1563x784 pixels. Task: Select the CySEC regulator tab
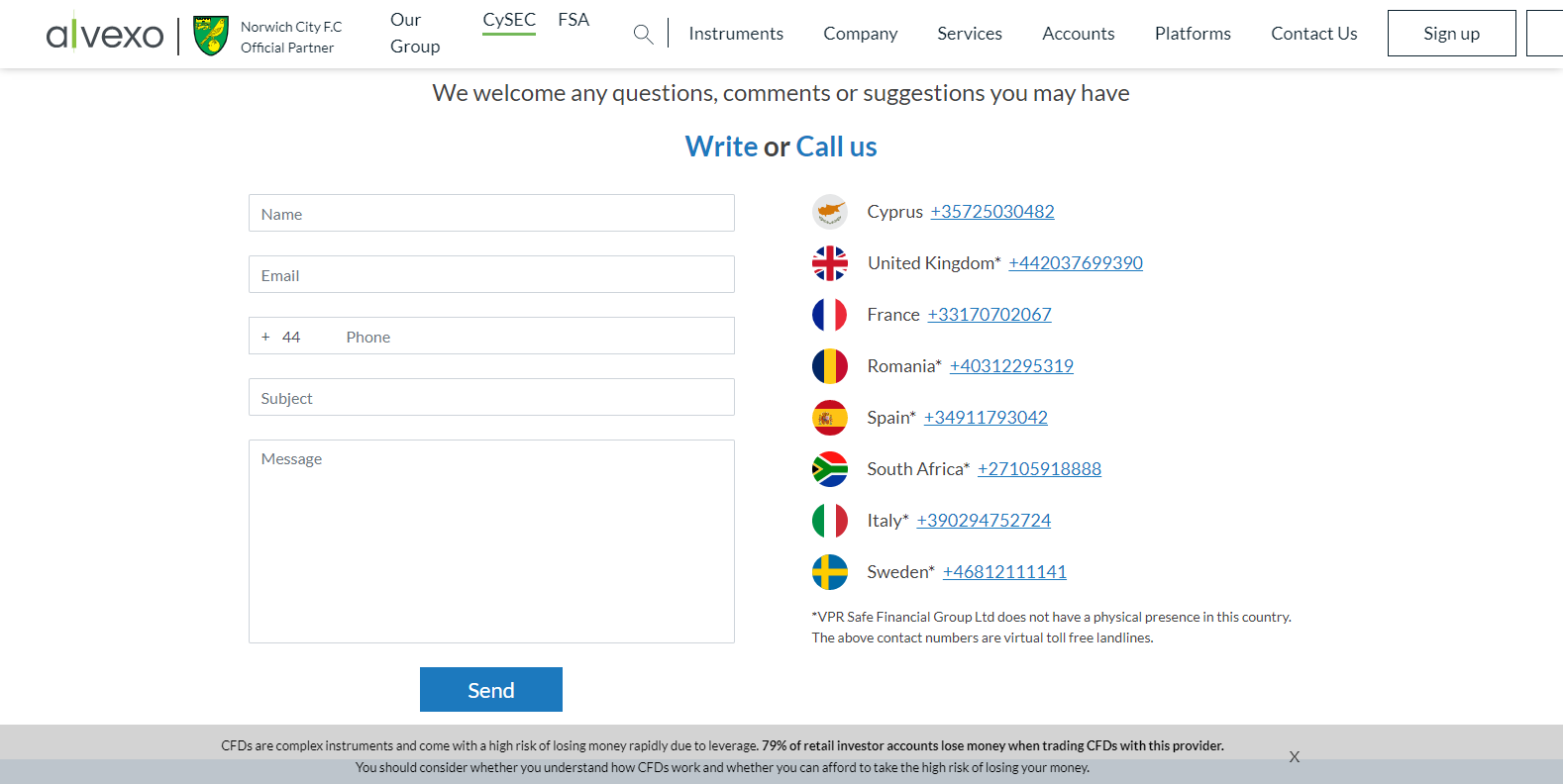click(509, 21)
